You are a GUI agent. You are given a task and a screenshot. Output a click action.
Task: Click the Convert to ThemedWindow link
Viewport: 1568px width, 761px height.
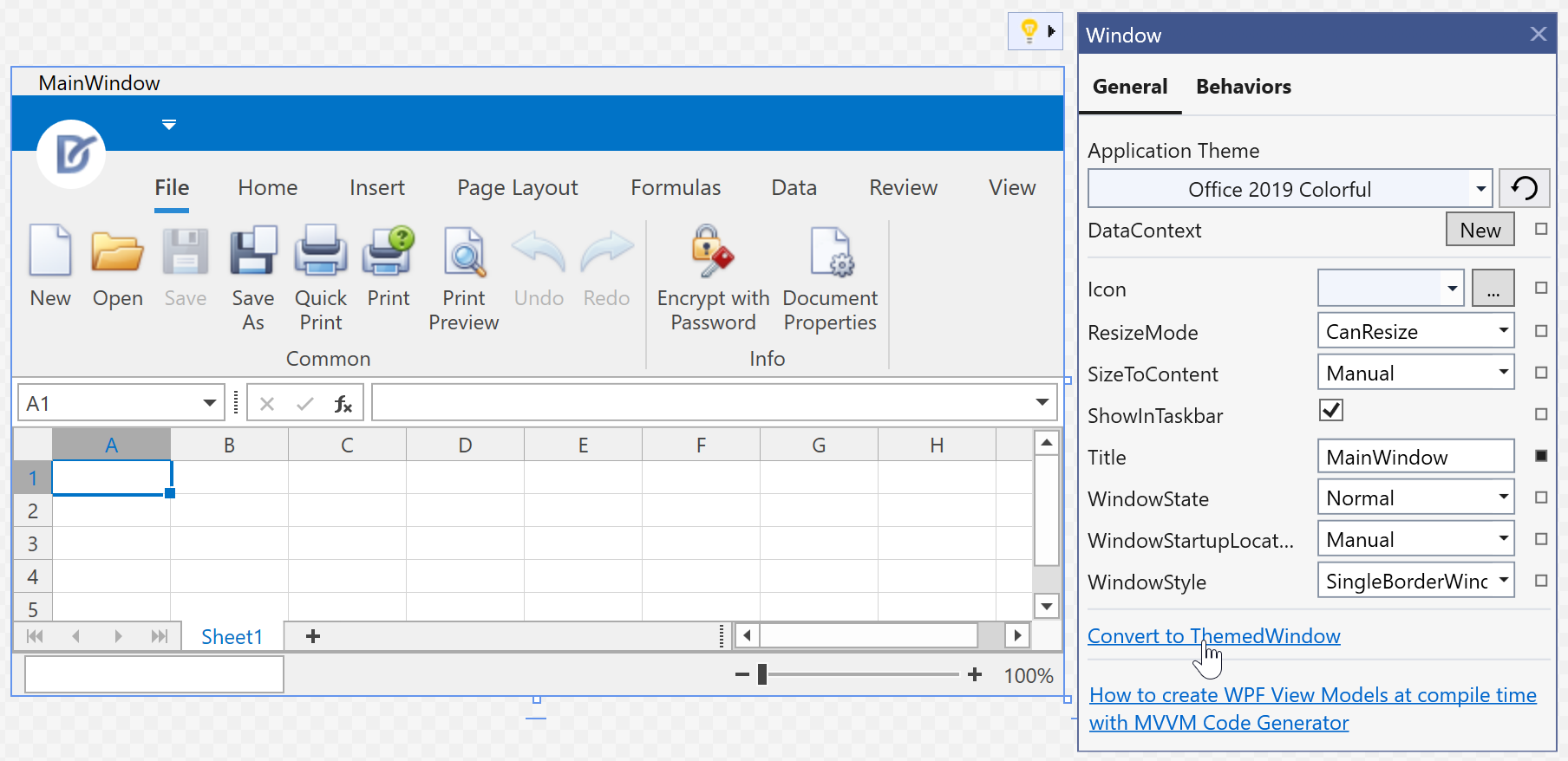[1213, 636]
